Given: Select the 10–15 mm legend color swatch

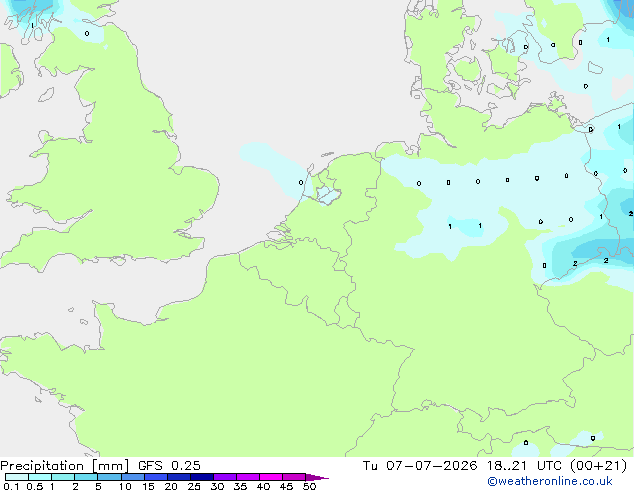Looking at the screenshot, I should [x=133, y=477].
